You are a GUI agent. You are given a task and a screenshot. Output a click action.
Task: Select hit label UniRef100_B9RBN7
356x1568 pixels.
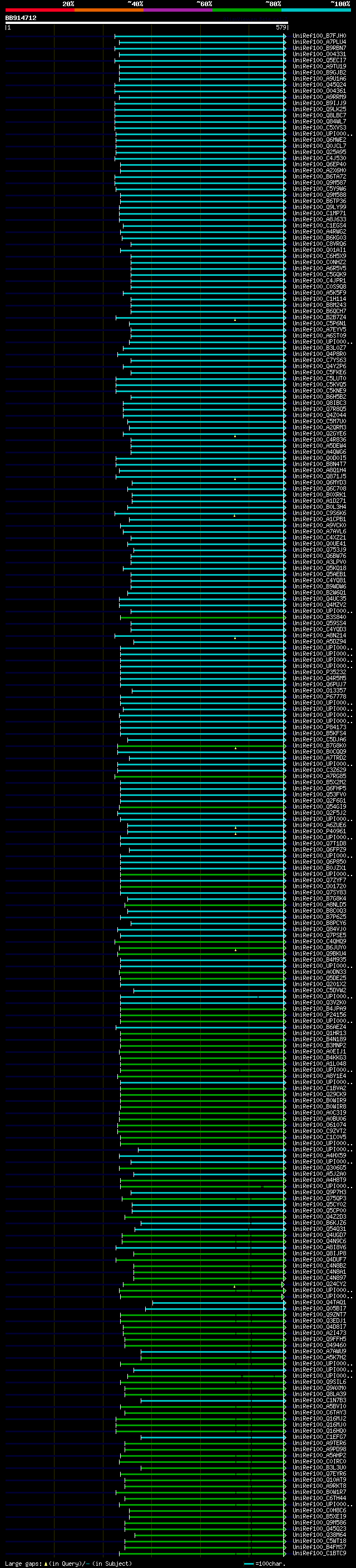(319, 48)
